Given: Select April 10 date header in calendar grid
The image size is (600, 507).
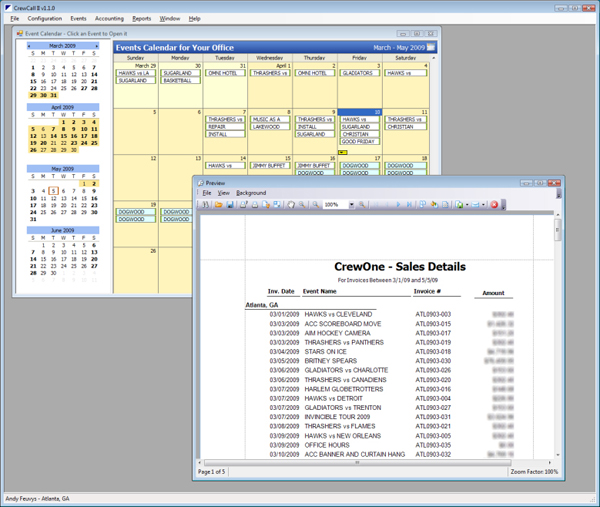Looking at the screenshot, I should [x=359, y=112].
